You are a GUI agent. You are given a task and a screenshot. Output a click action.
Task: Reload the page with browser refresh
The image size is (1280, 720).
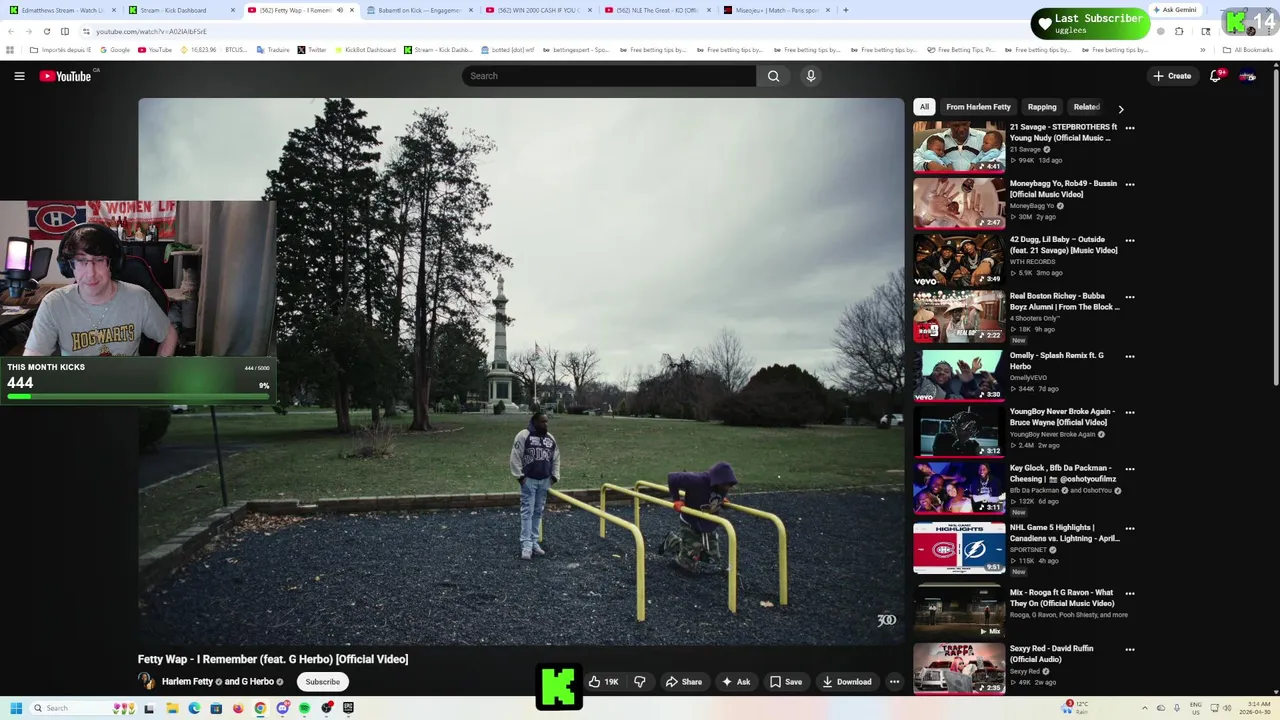pos(46,31)
